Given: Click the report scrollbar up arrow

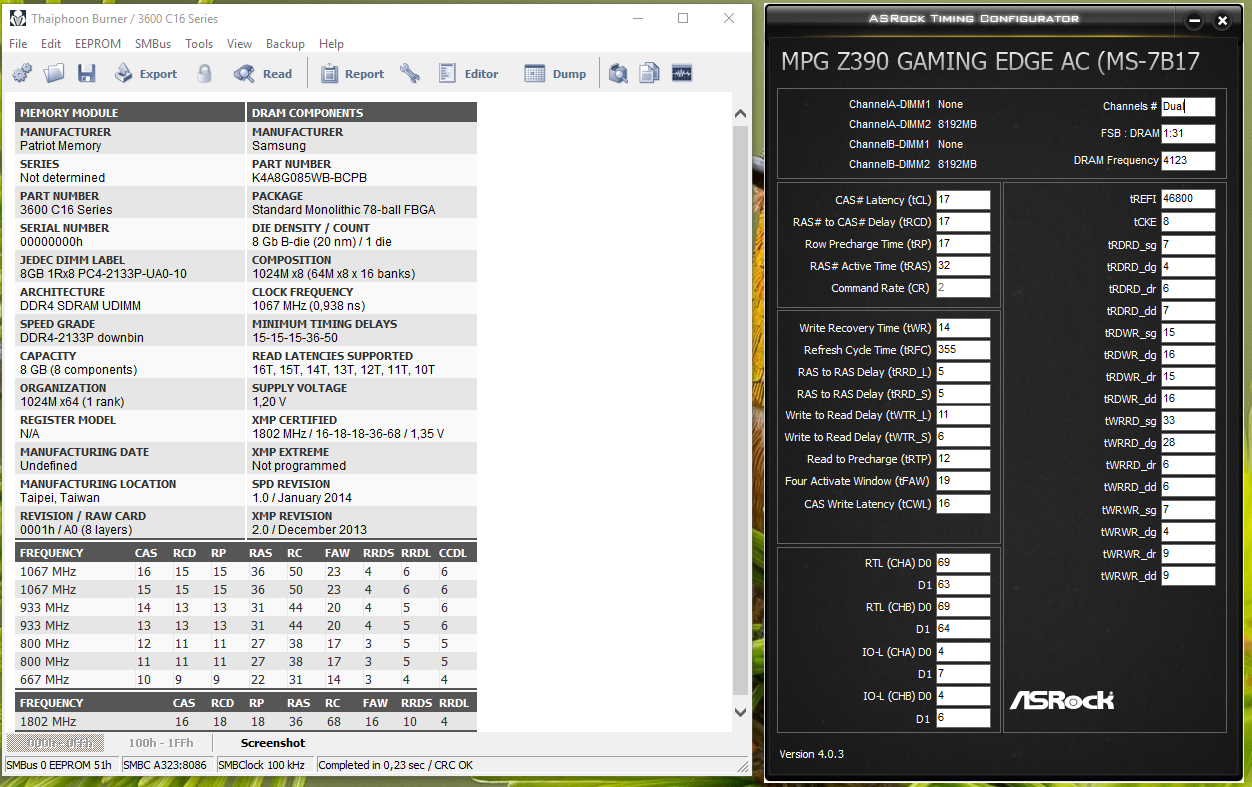Looking at the screenshot, I should click(x=741, y=112).
